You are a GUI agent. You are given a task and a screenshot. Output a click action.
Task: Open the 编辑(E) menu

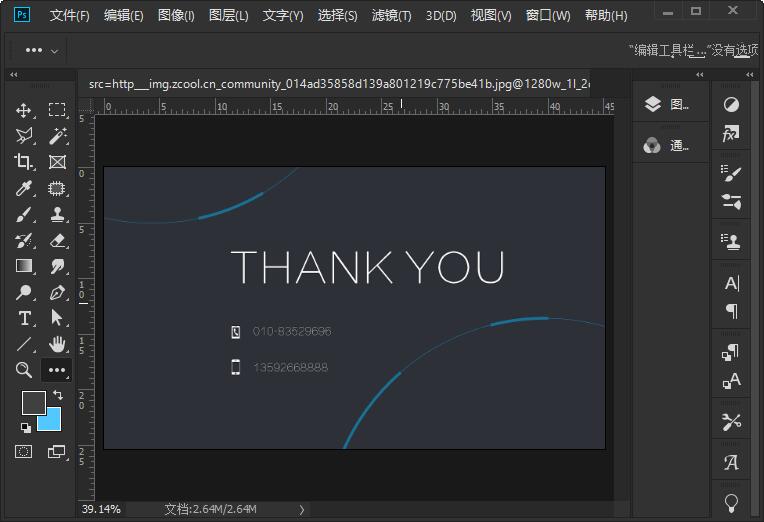pos(123,16)
